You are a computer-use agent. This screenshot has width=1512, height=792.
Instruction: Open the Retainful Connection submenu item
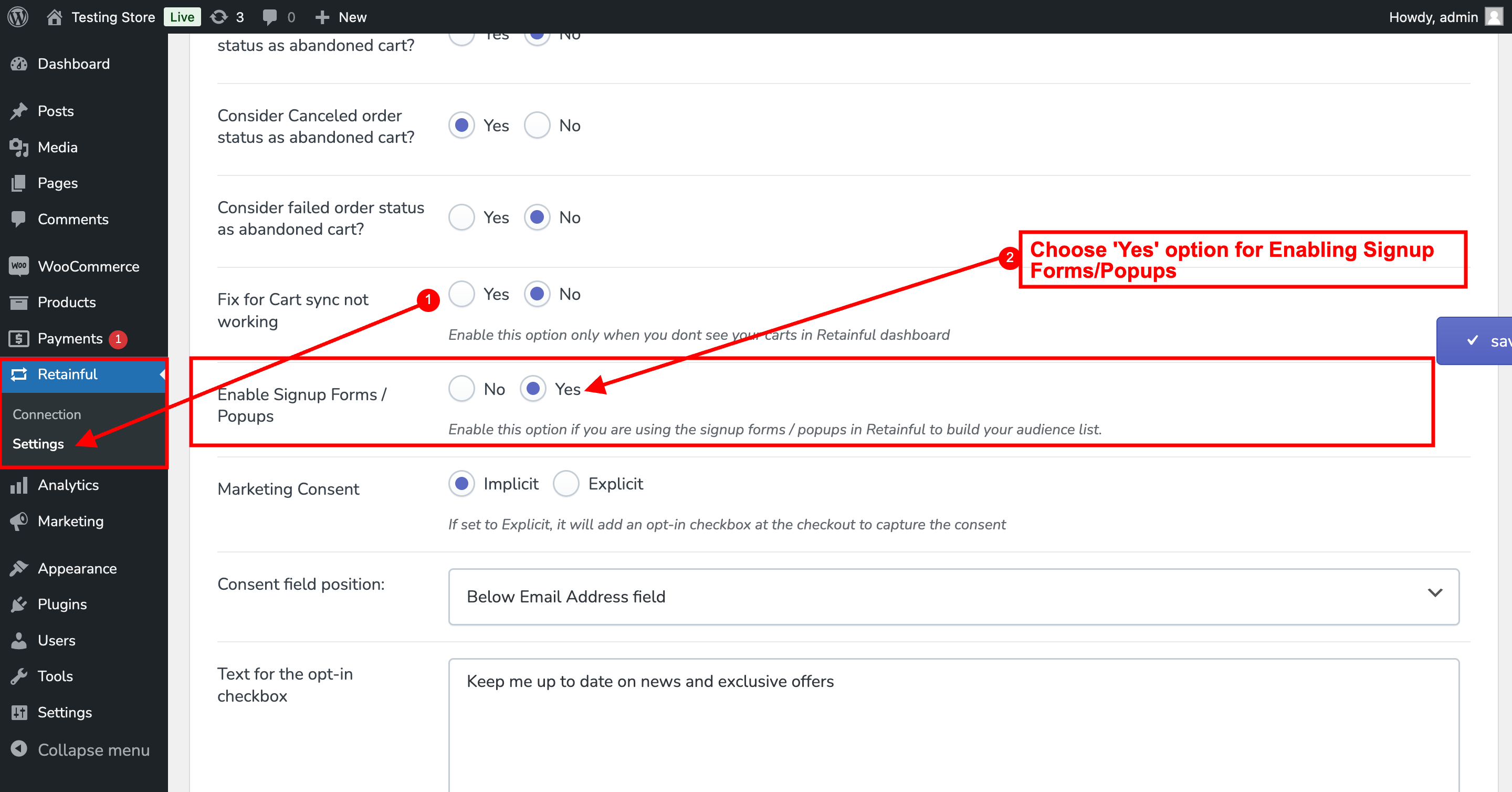coord(46,414)
